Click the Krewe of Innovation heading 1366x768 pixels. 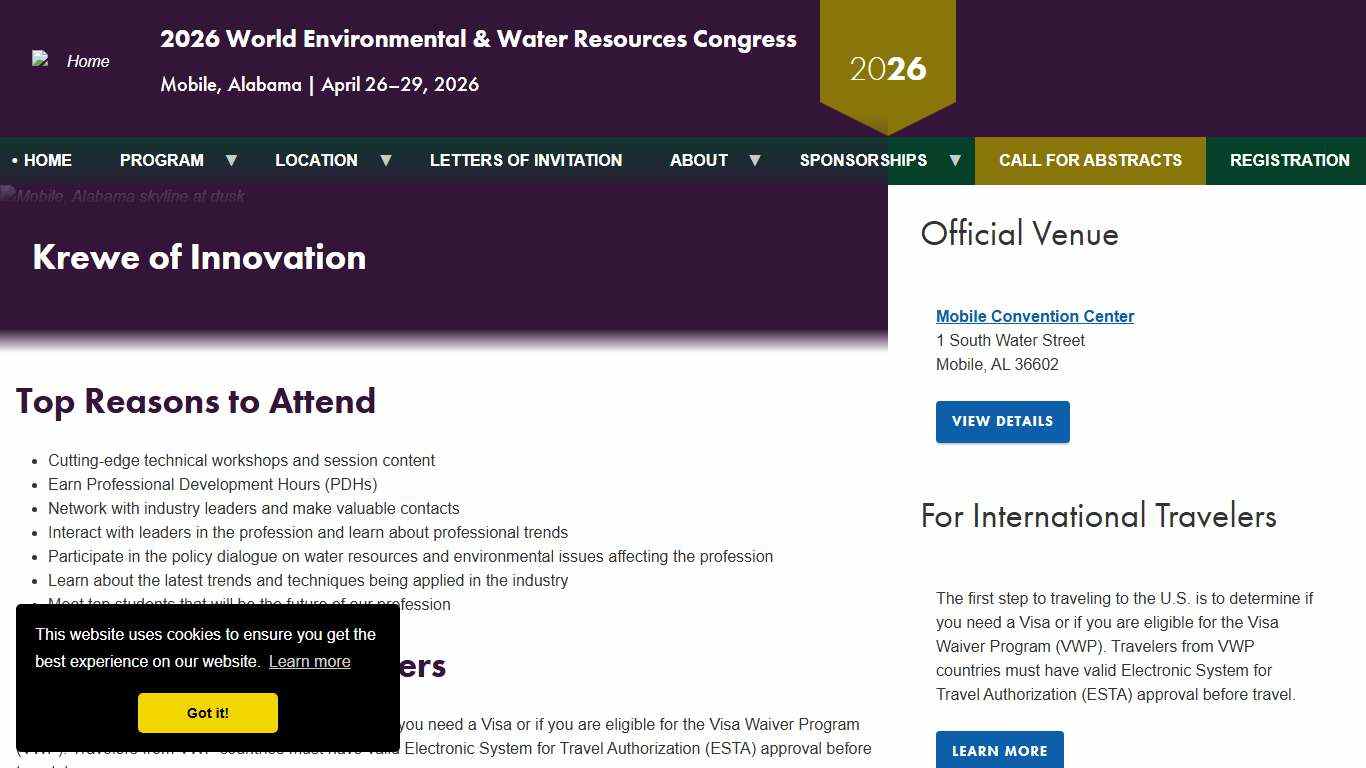pyautogui.click(x=199, y=257)
